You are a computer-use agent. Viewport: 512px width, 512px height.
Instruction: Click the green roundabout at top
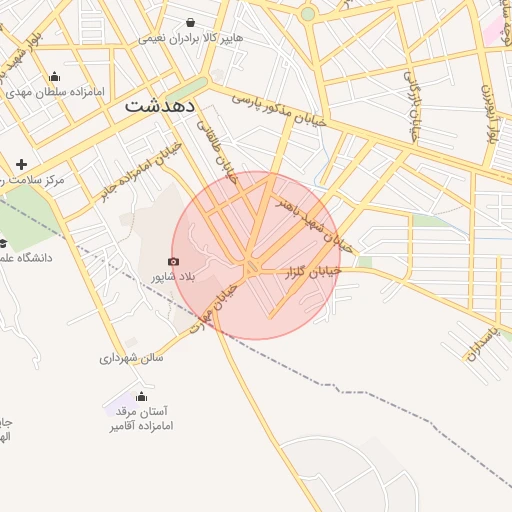click(x=307, y=14)
